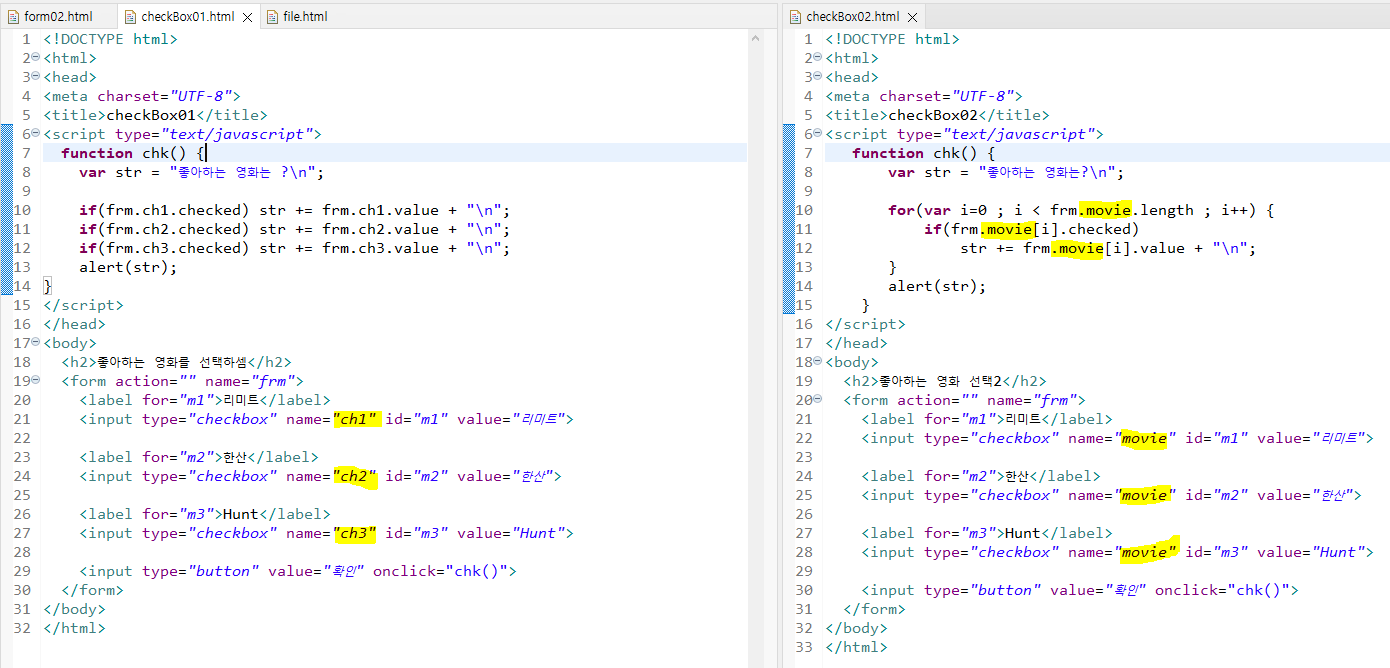Screen dimensions: 1390x668
Task: Click label for="m2" 한산 line in checkBox02.html
Action: point(981,476)
